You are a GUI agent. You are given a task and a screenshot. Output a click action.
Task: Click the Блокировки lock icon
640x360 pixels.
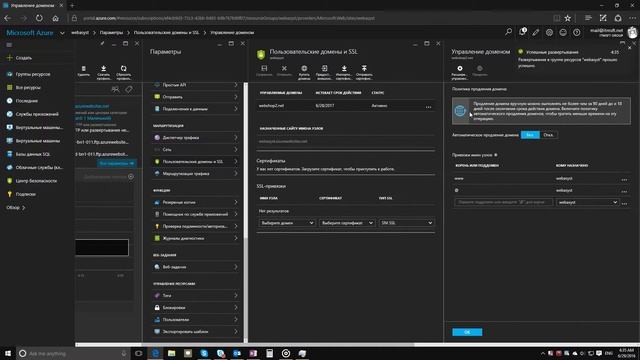[157, 307]
